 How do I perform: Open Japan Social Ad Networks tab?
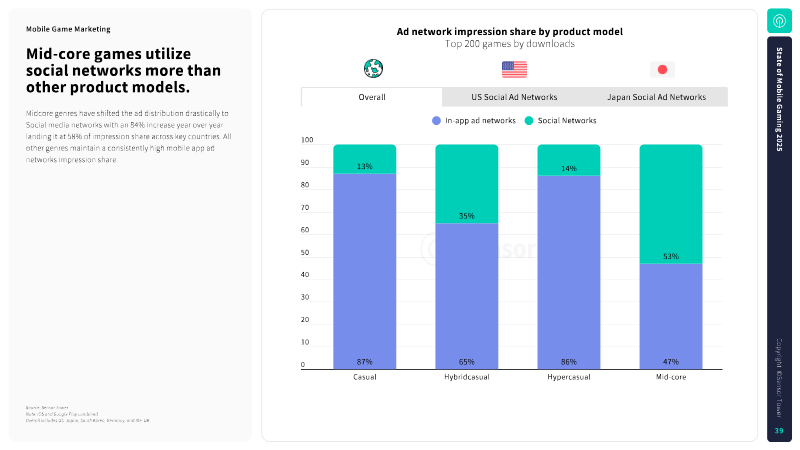pyautogui.click(x=656, y=97)
